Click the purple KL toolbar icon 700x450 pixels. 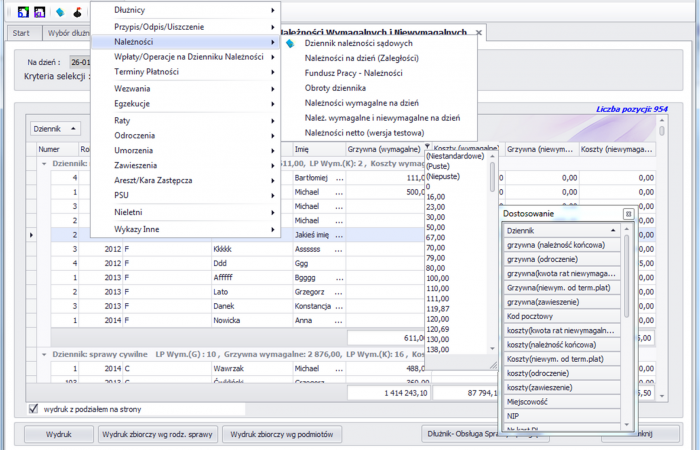coord(39,12)
